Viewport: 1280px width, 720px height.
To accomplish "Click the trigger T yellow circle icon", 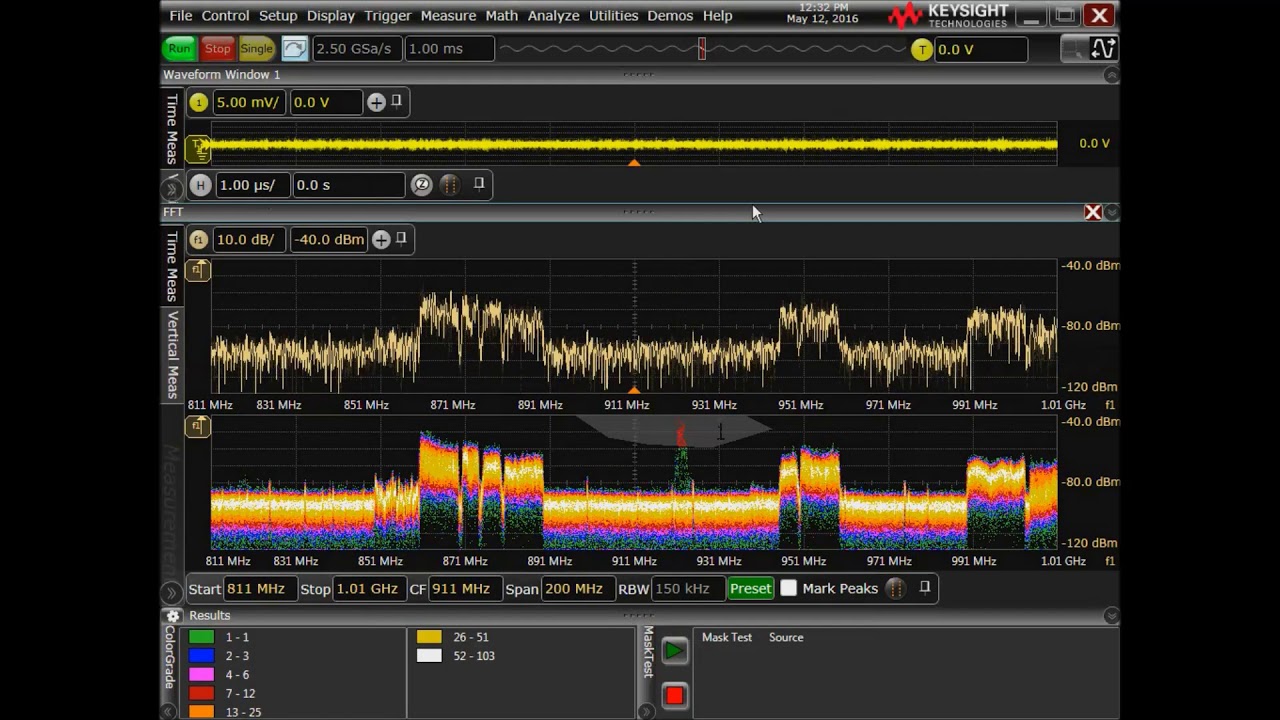I will (x=922, y=49).
